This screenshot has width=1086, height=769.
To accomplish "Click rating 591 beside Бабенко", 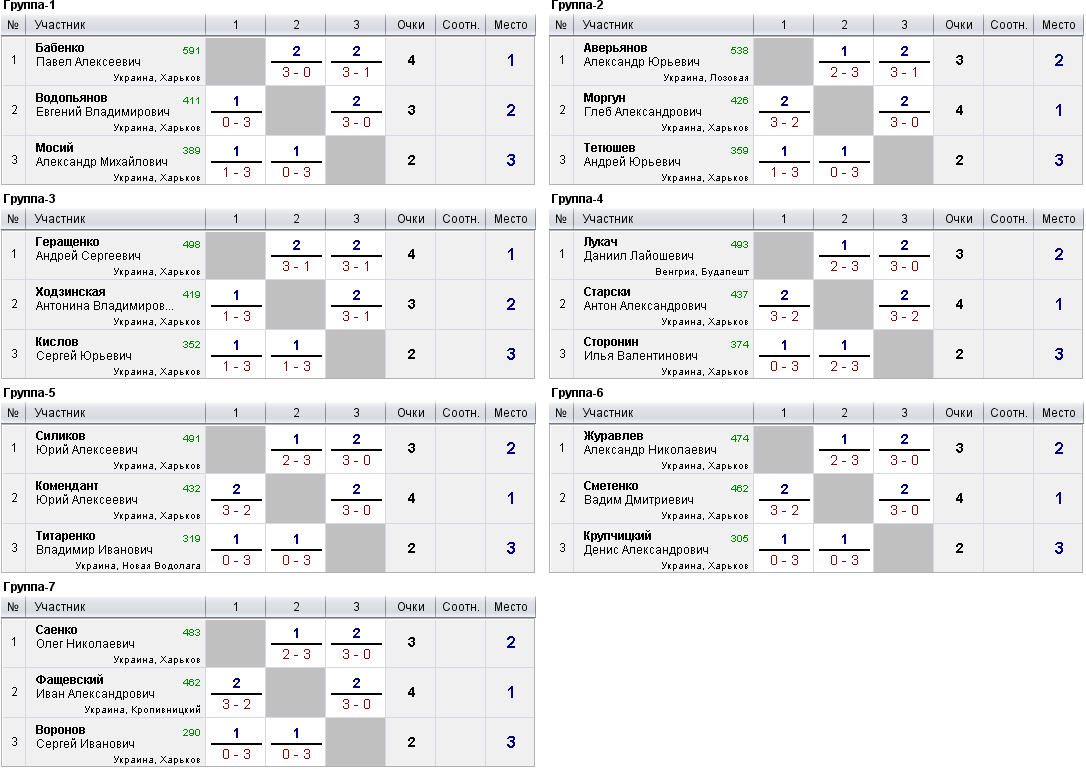I will [191, 50].
